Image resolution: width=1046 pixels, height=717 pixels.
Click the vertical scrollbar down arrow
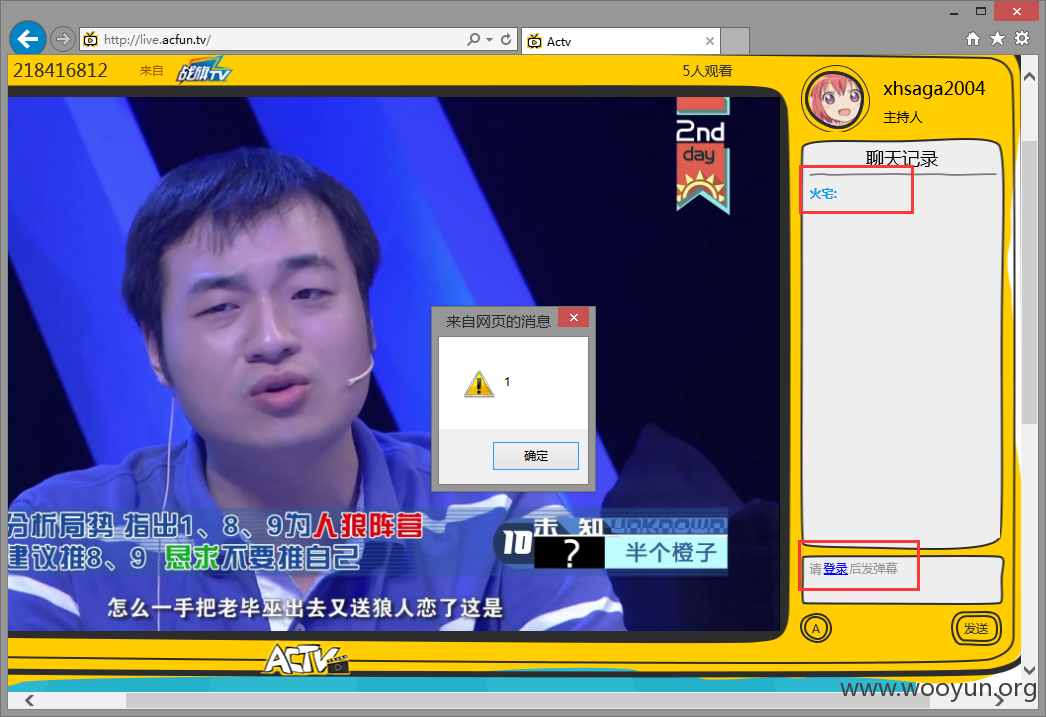1029,670
